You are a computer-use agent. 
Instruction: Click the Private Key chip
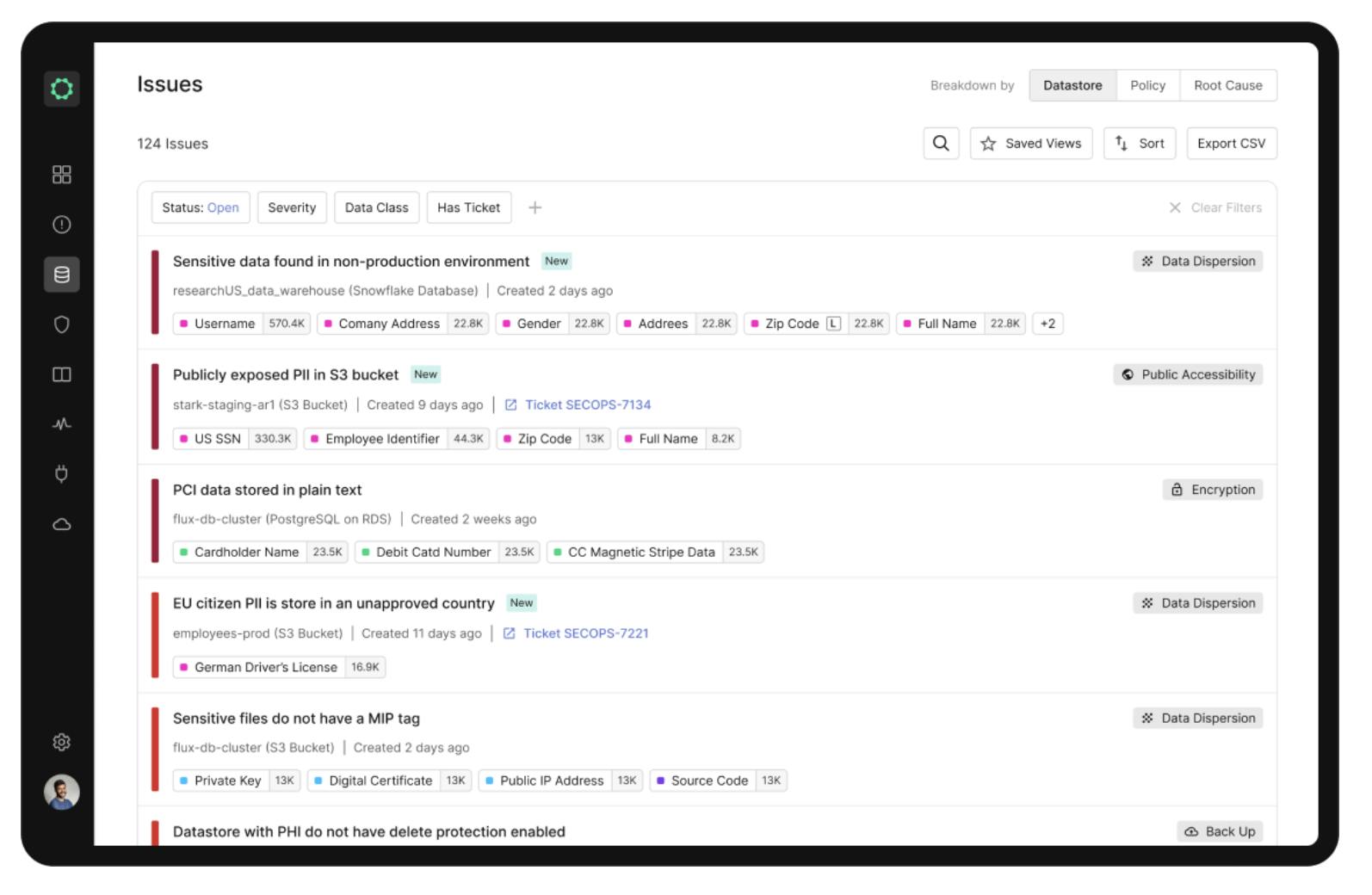[x=237, y=781]
